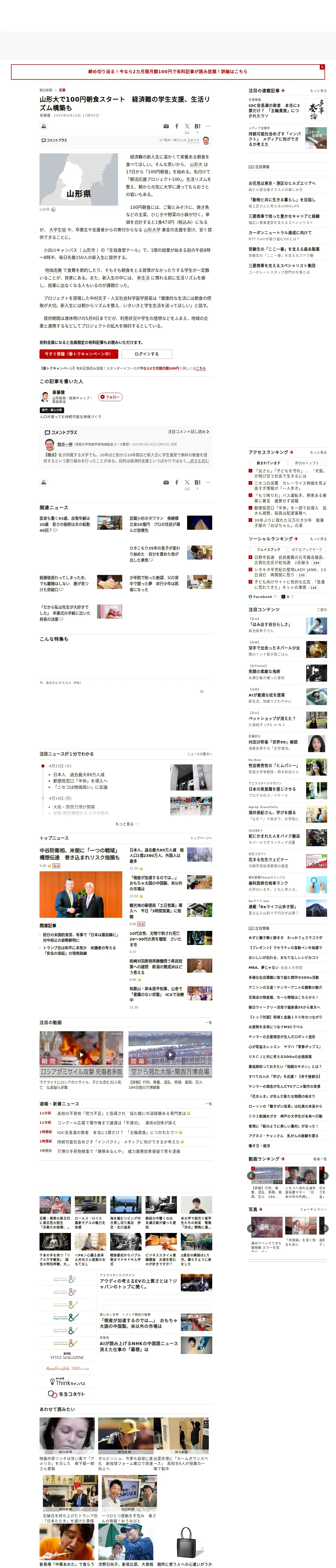The image size is (336, 1568).
Task: Click 一覧 beside 注目の動画 heading
Action: (x=209, y=1023)
